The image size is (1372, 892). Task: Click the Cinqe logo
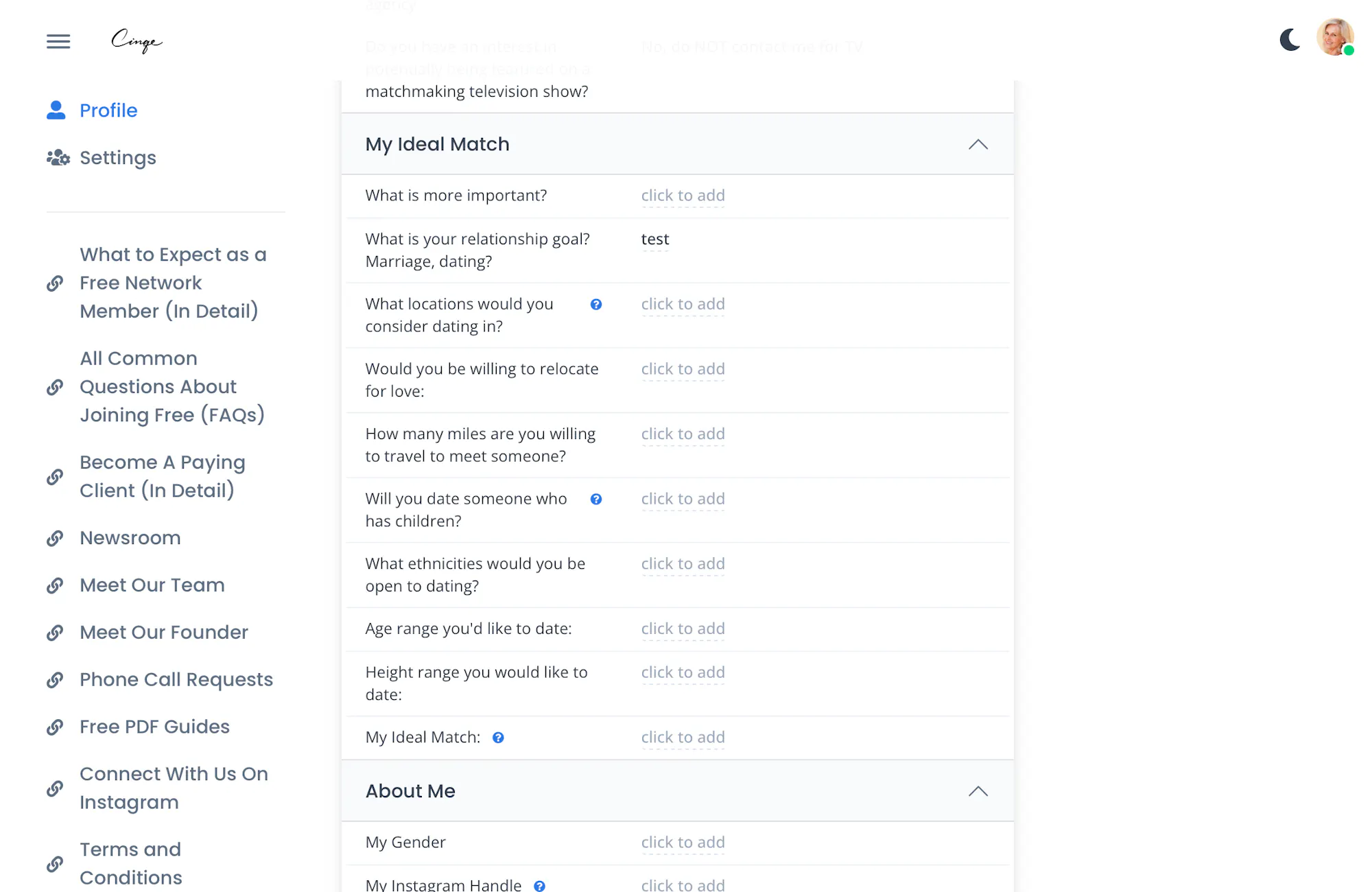tap(137, 41)
